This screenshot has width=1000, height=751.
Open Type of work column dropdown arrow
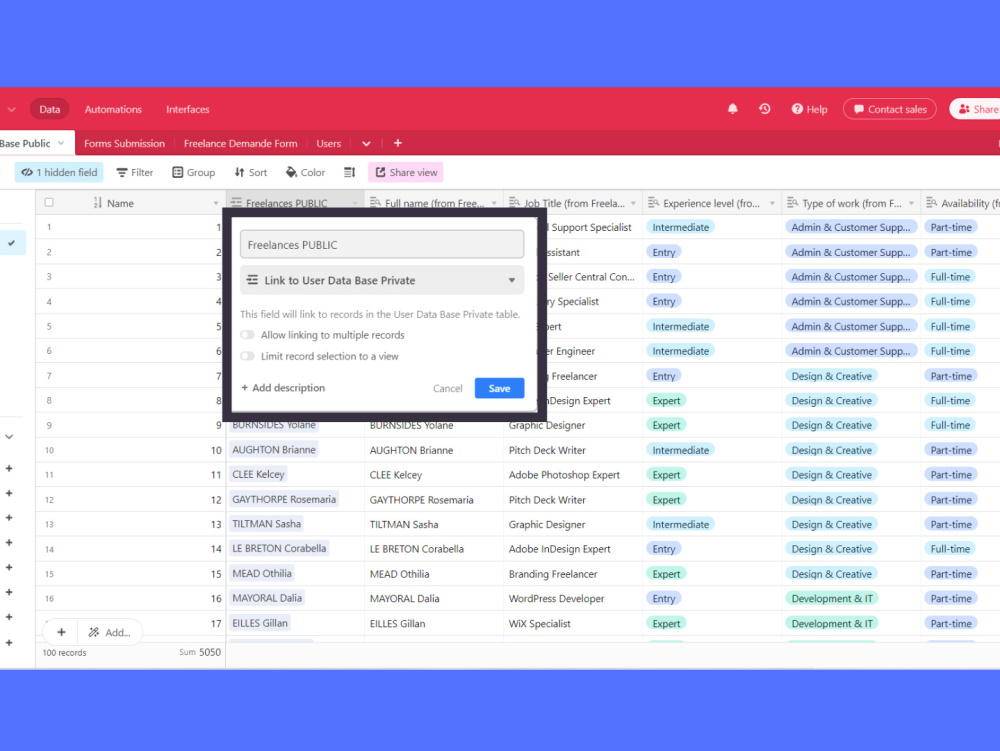911,203
